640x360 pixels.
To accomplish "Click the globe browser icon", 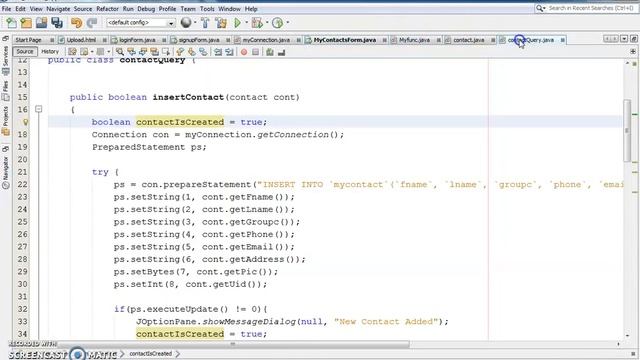I will point(186,23).
